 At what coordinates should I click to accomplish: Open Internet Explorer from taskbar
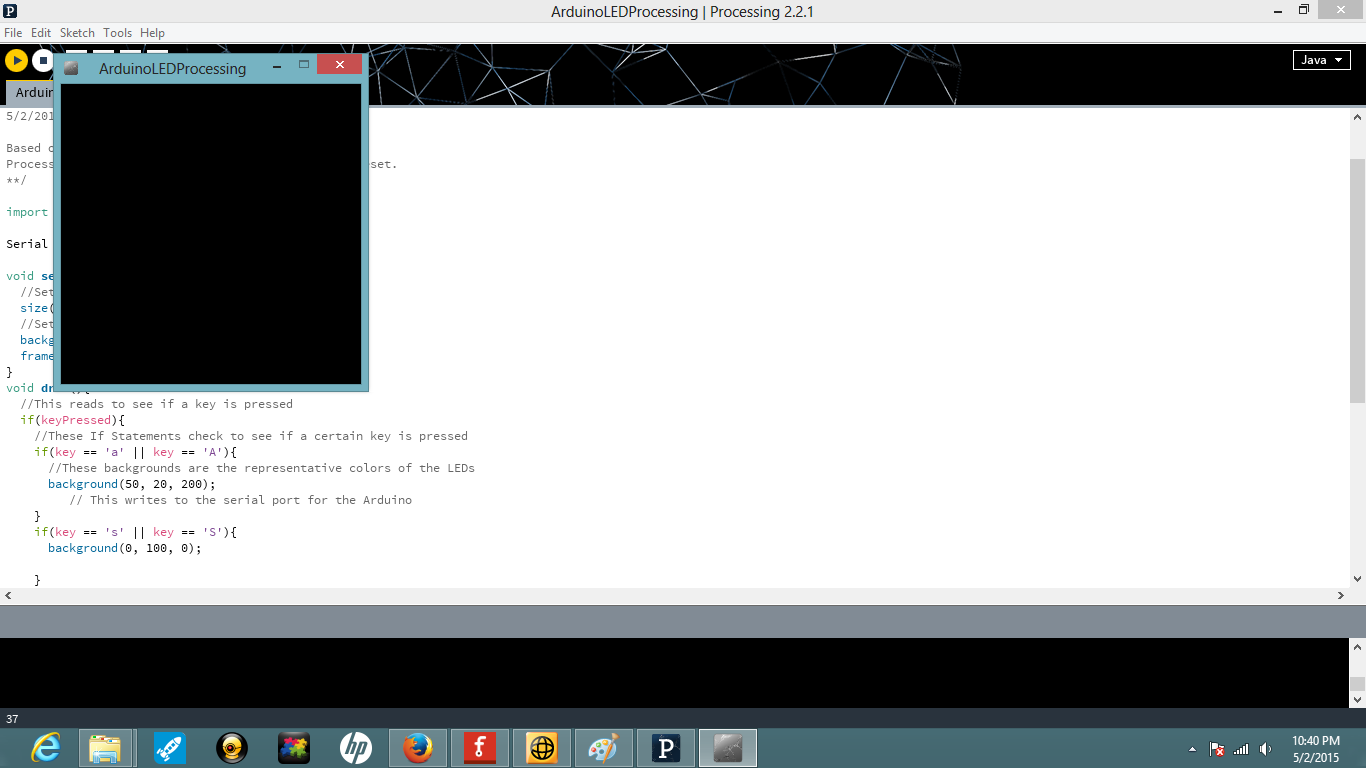46,748
